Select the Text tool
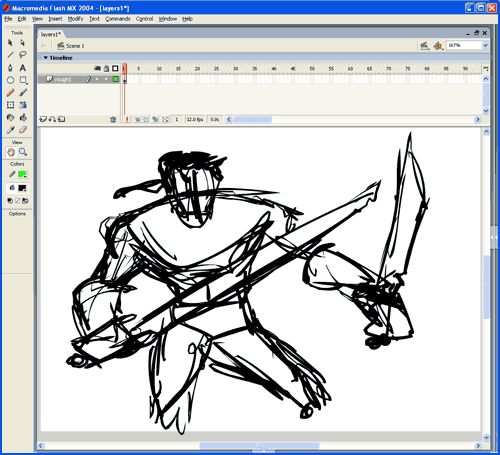Image resolution: width=500 pixels, height=455 pixels. (23, 68)
